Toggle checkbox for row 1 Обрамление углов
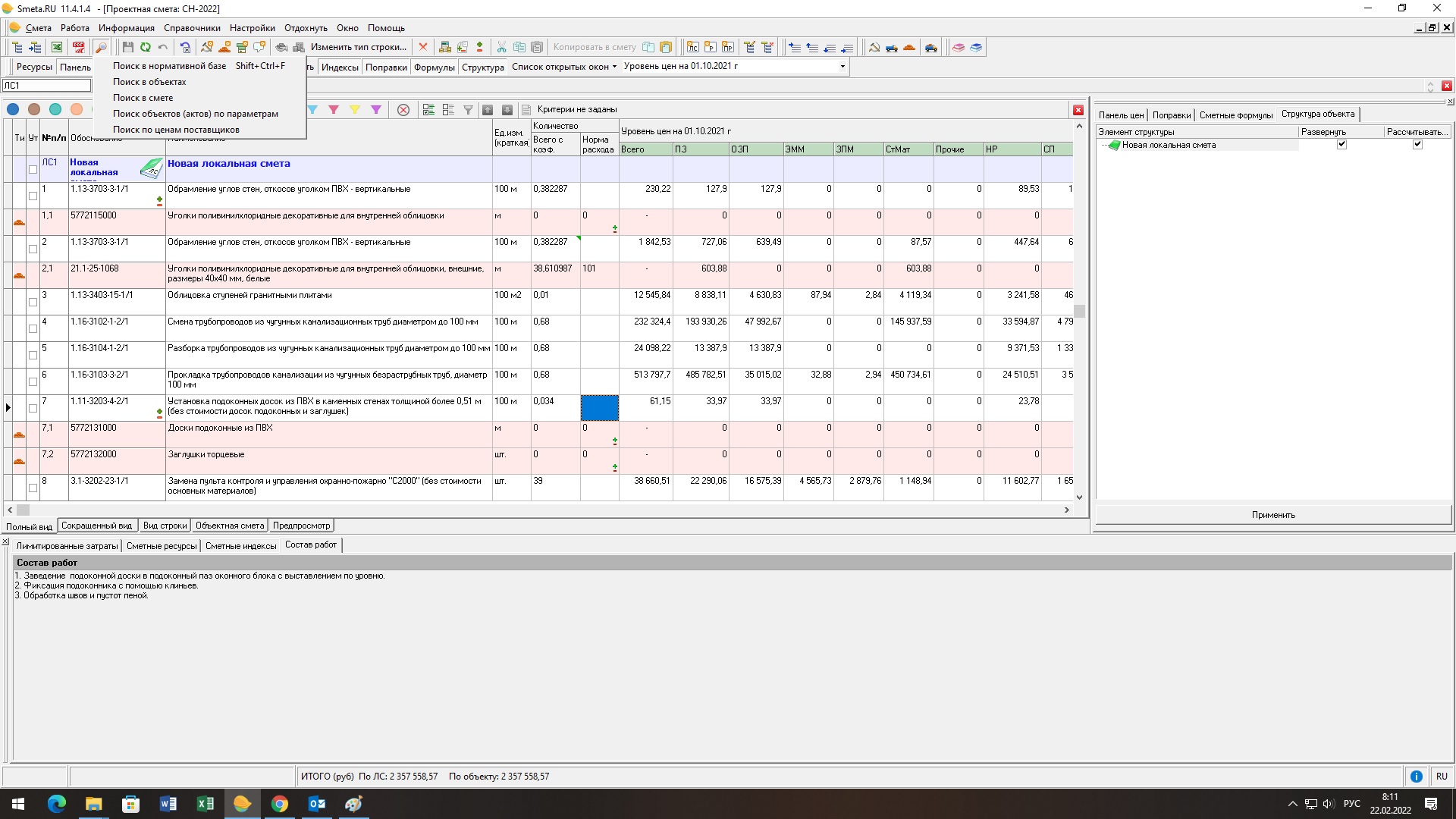 (33, 196)
